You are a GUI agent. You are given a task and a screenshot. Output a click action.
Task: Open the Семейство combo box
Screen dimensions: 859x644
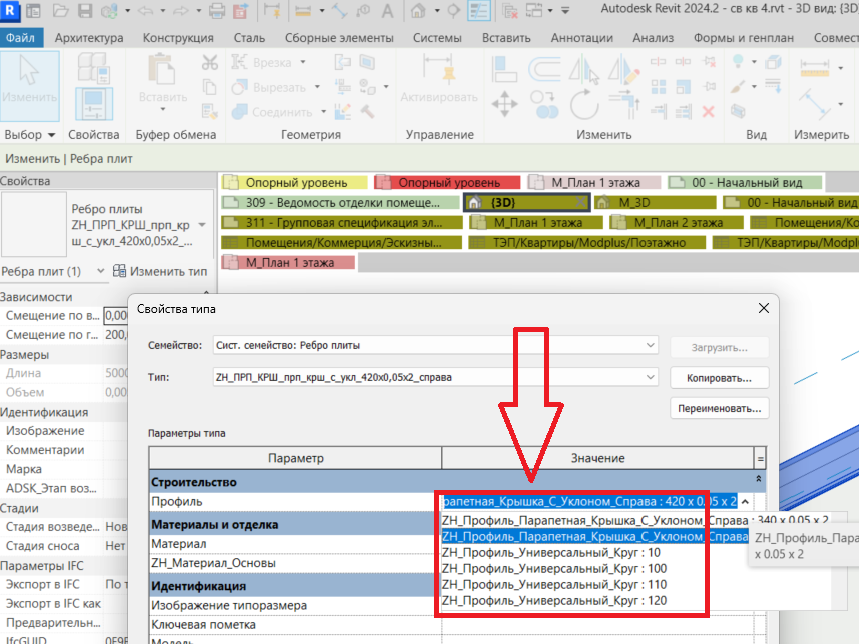point(436,346)
